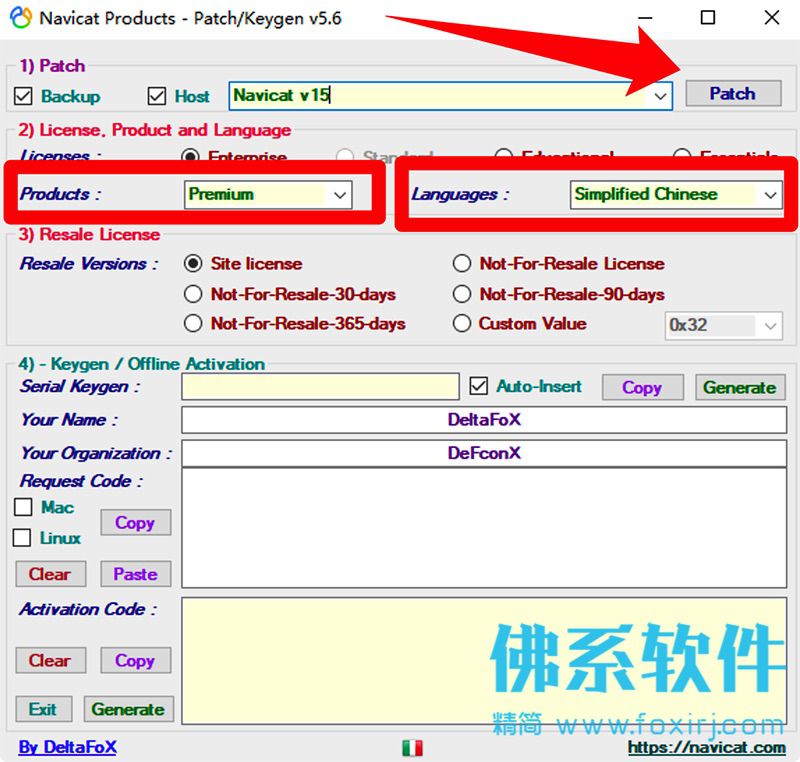The height and width of the screenshot is (762, 800).
Task: Toggle the Host checkbox
Action: pyautogui.click(x=157, y=96)
